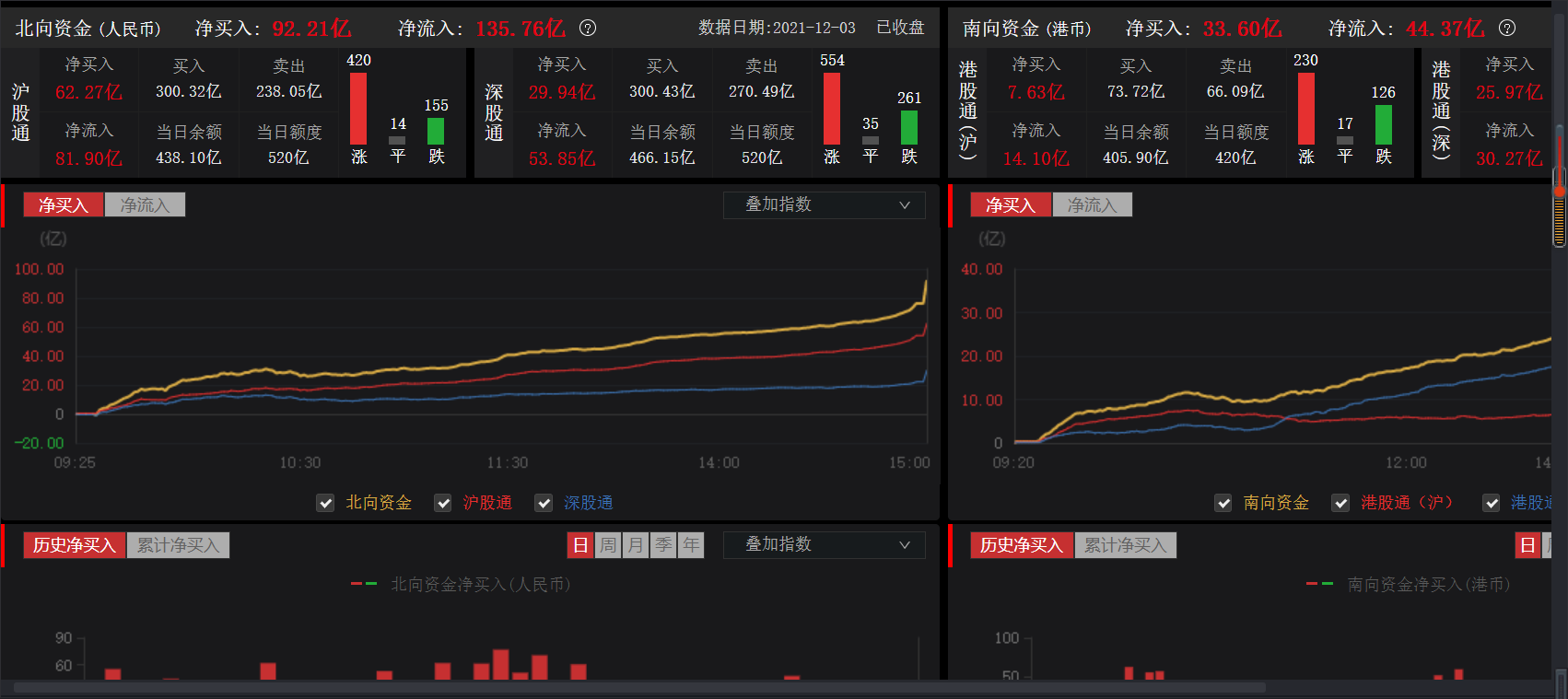Expand 叠加指数 dropdown in the 历史净买入 panel
The width and height of the screenshot is (1568, 699).
[824, 544]
